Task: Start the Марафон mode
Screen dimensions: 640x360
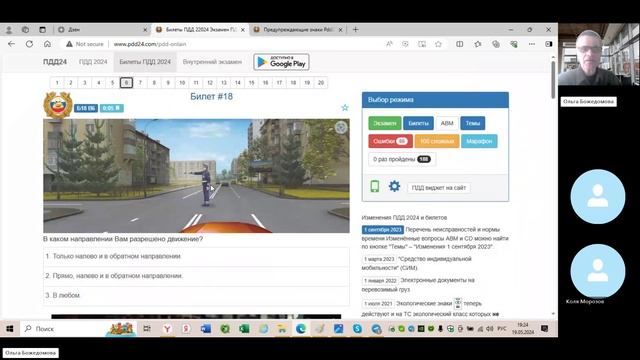Action: (479, 141)
